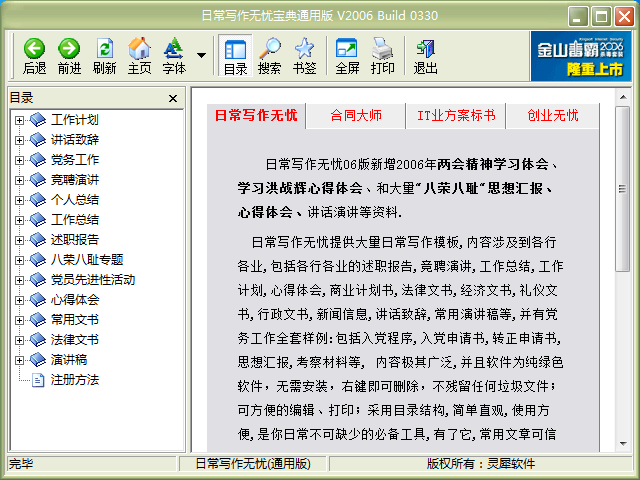Click the book icon beside 讲话致辞
640x480 pixels.
38,140
